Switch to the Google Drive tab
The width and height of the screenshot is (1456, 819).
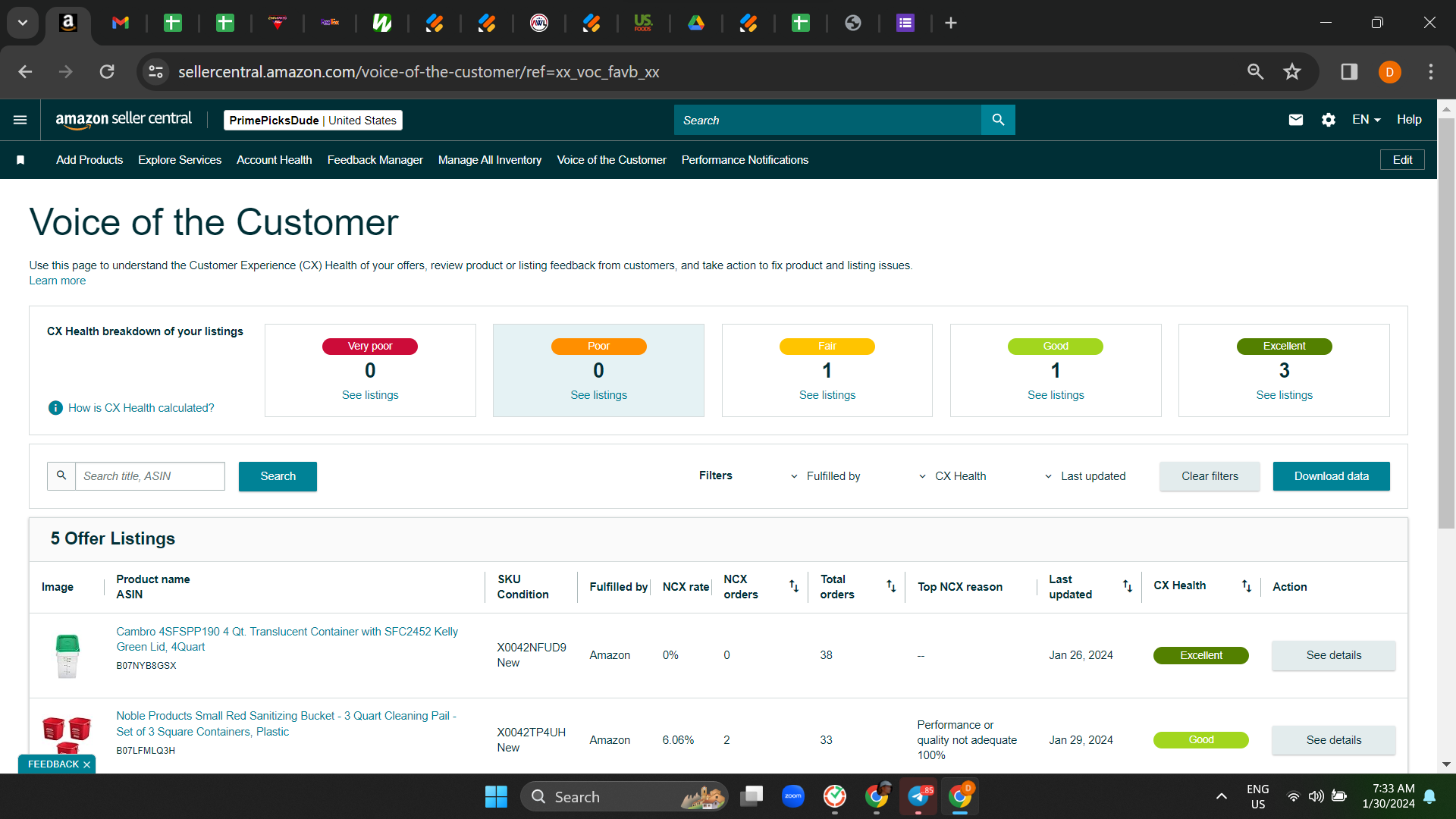pyautogui.click(x=696, y=24)
